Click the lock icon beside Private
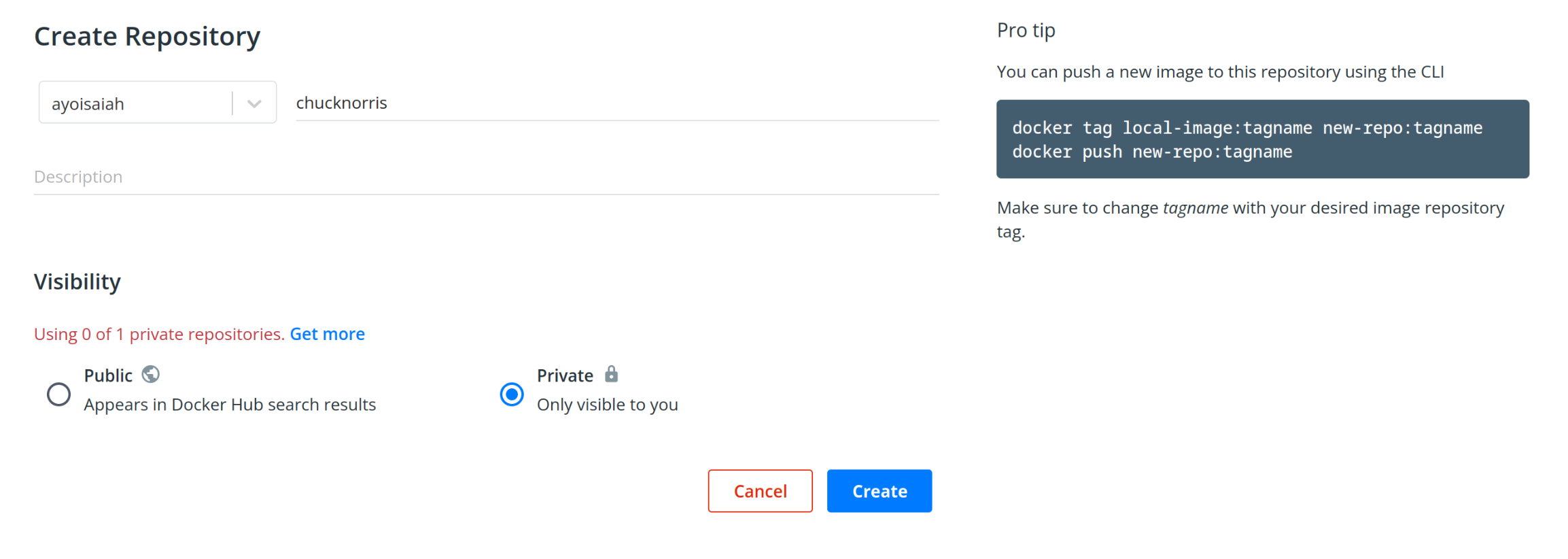The width and height of the screenshot is (1568, 559). (611, 374)
